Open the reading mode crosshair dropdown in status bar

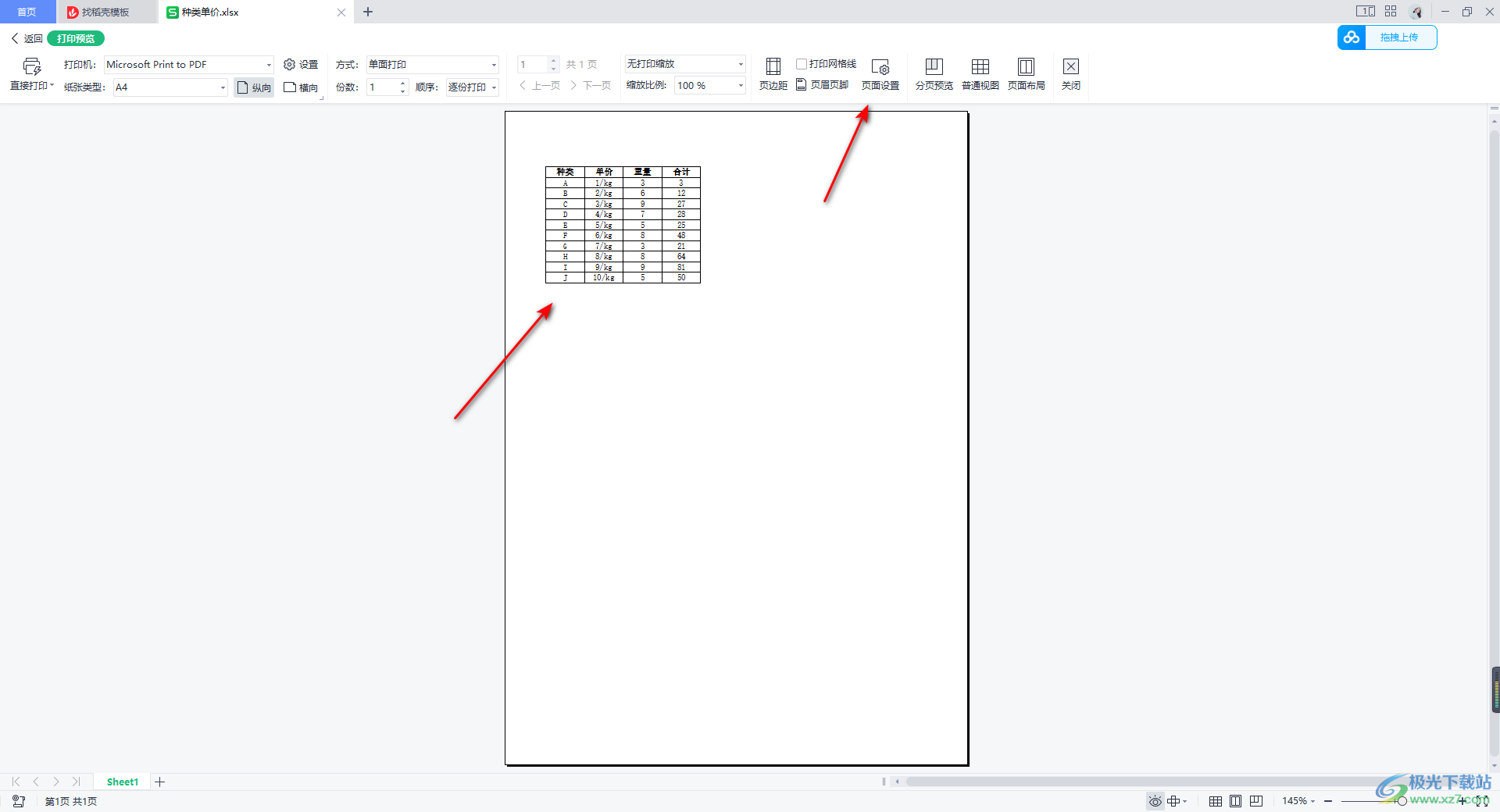pos(1177,801)
